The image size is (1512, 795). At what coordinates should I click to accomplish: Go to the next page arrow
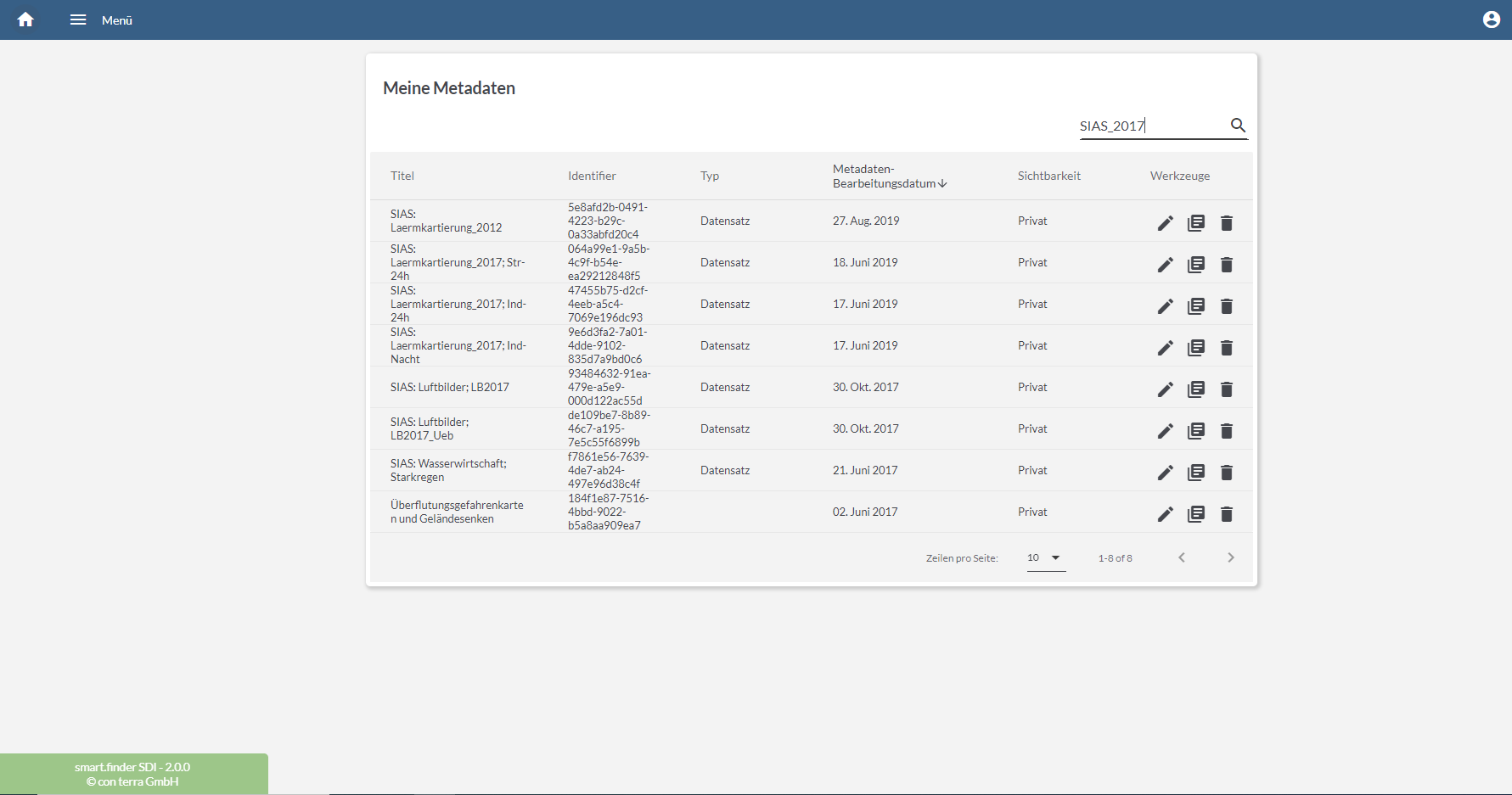click(x=1231, y=557)
